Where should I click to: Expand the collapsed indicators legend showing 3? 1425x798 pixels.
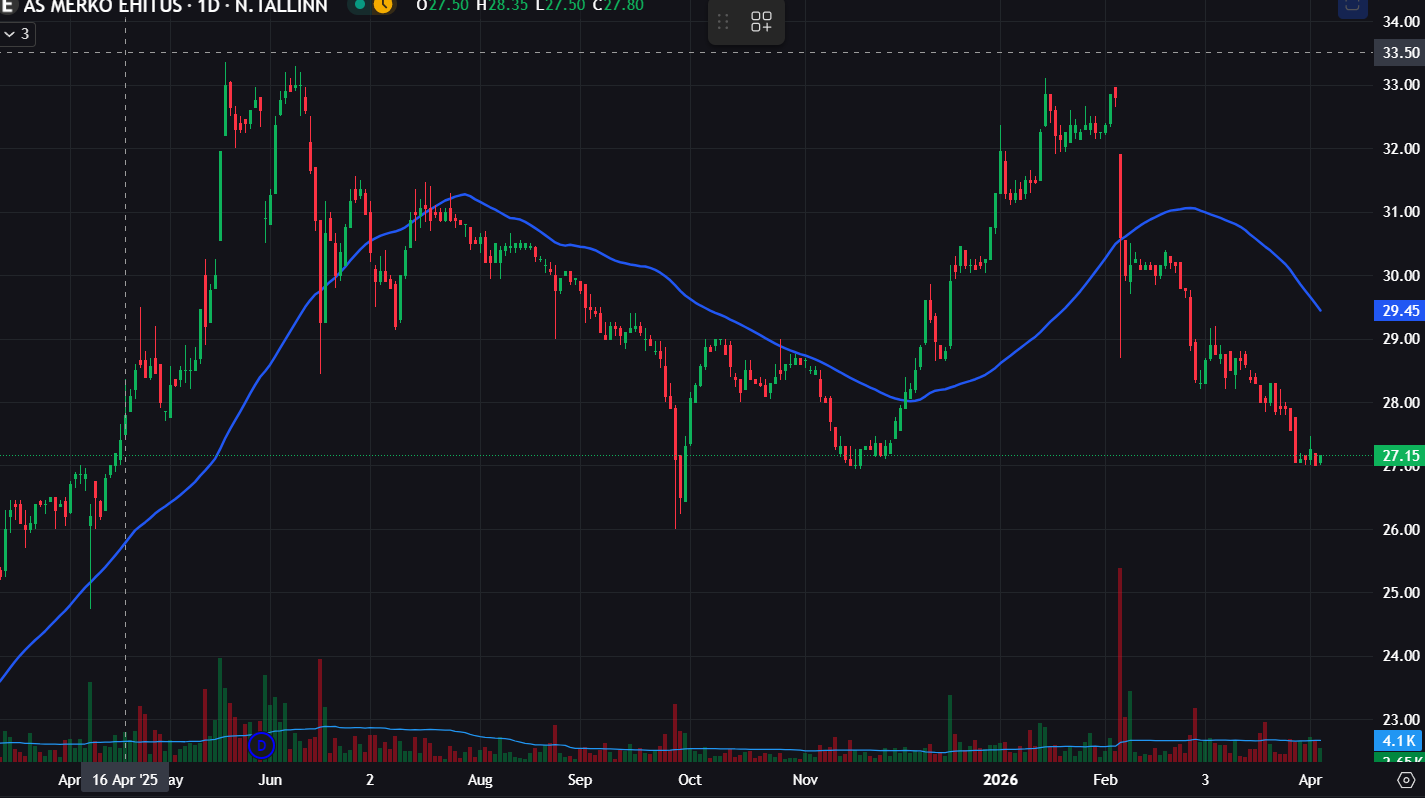17,34
